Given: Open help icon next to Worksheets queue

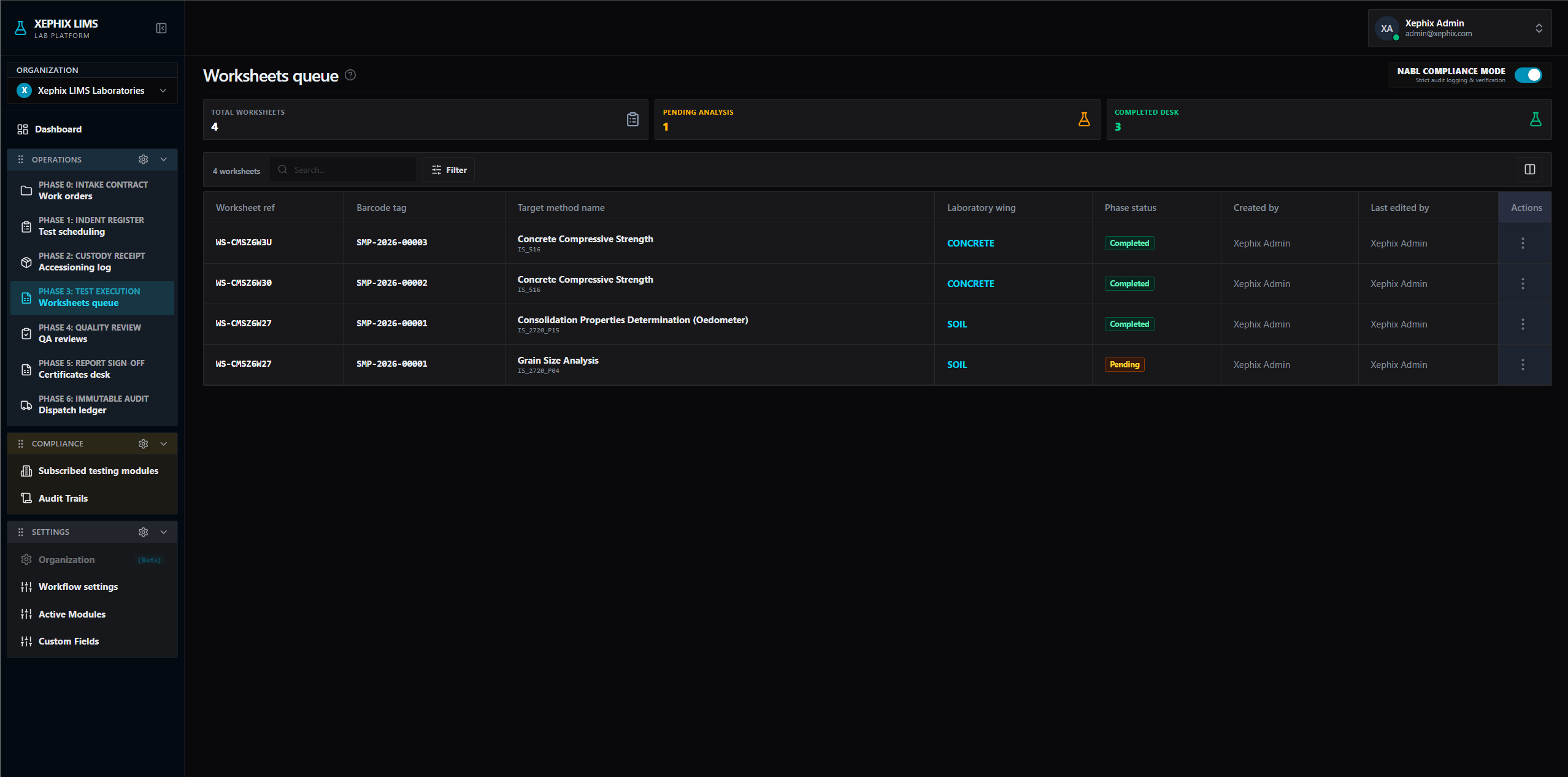Looking at the screenshot, I should (350, 75).
